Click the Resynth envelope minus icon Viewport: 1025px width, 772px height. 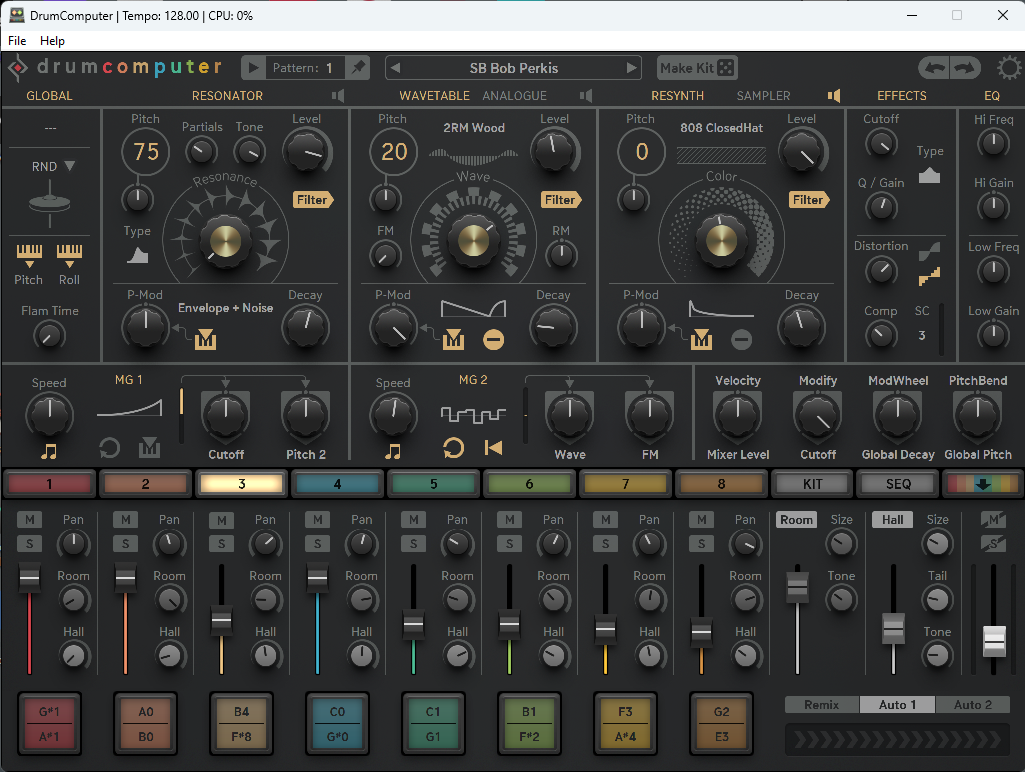pyautogui.click(x=741, y=339)
